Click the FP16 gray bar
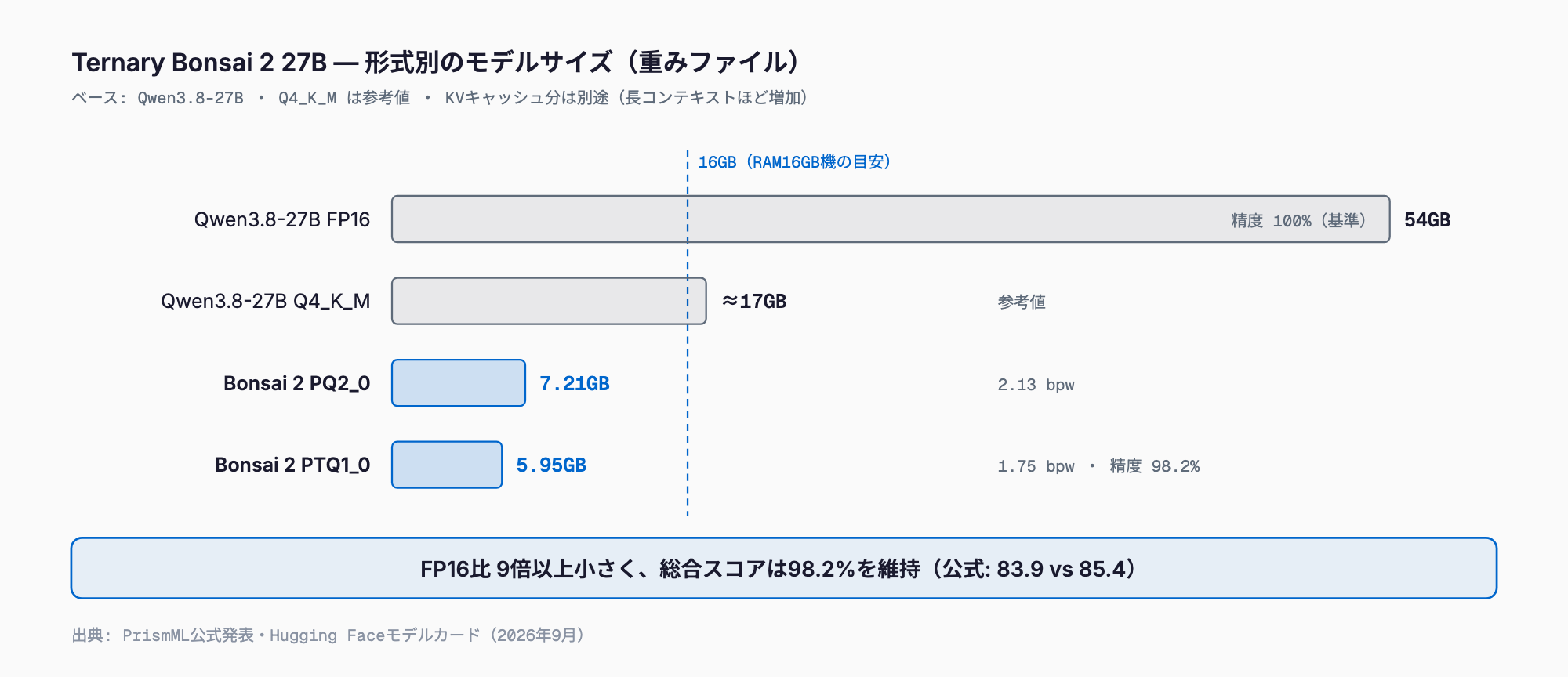This screenshot has width=1568, height=677. [x=891, y=219]
